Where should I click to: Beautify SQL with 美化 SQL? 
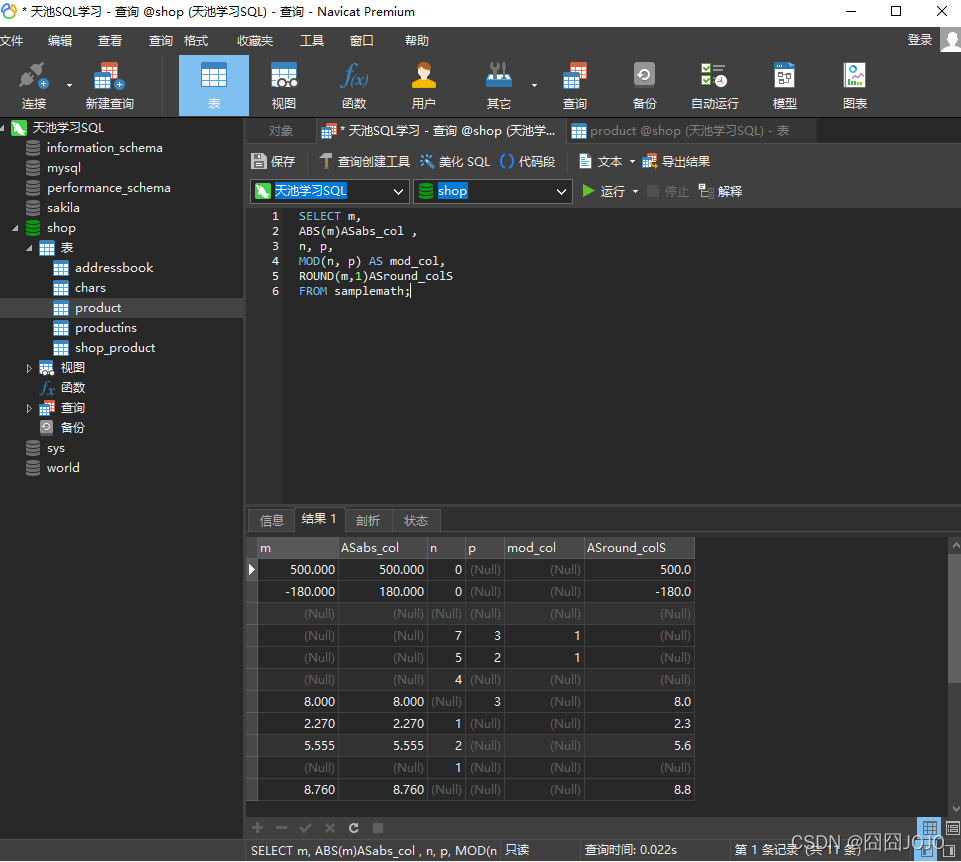(455, 161)
